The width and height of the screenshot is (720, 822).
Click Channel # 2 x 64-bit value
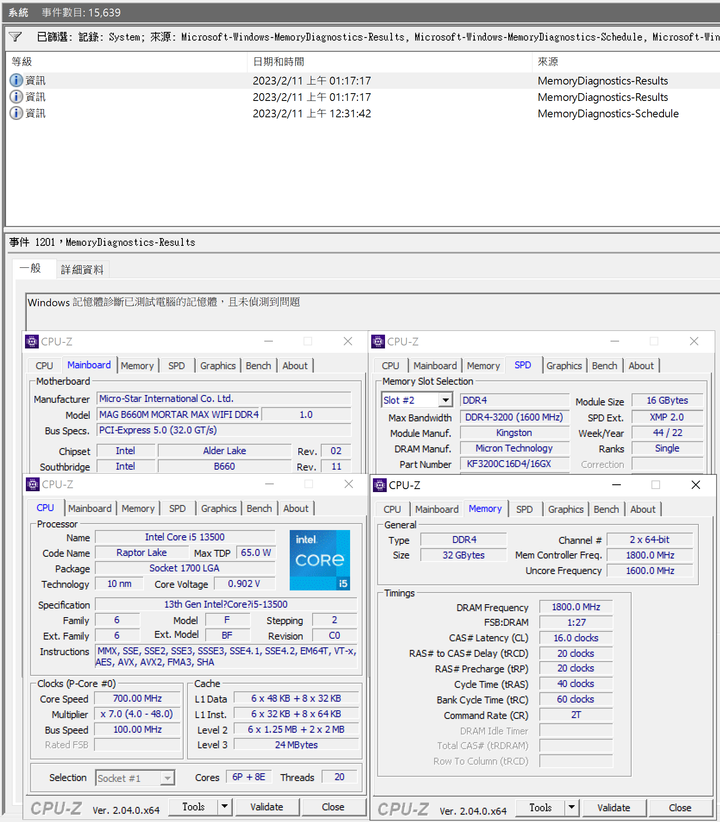tap(650, 539)
